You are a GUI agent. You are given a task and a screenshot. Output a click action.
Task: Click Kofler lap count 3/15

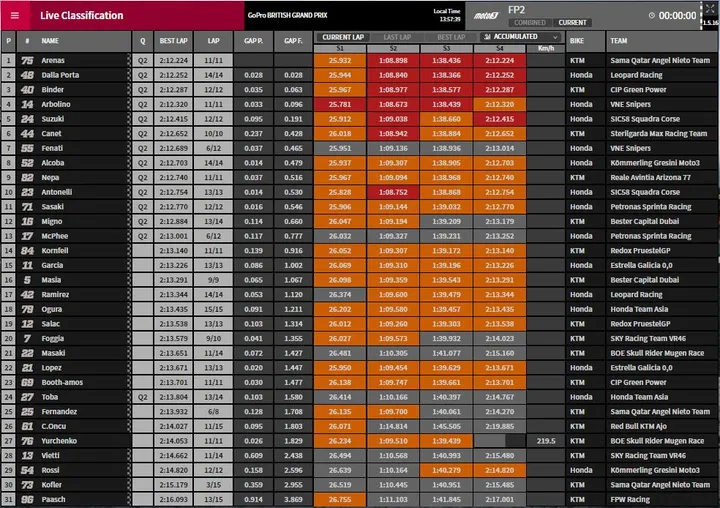pyautogui.click(x=214, y=485)
